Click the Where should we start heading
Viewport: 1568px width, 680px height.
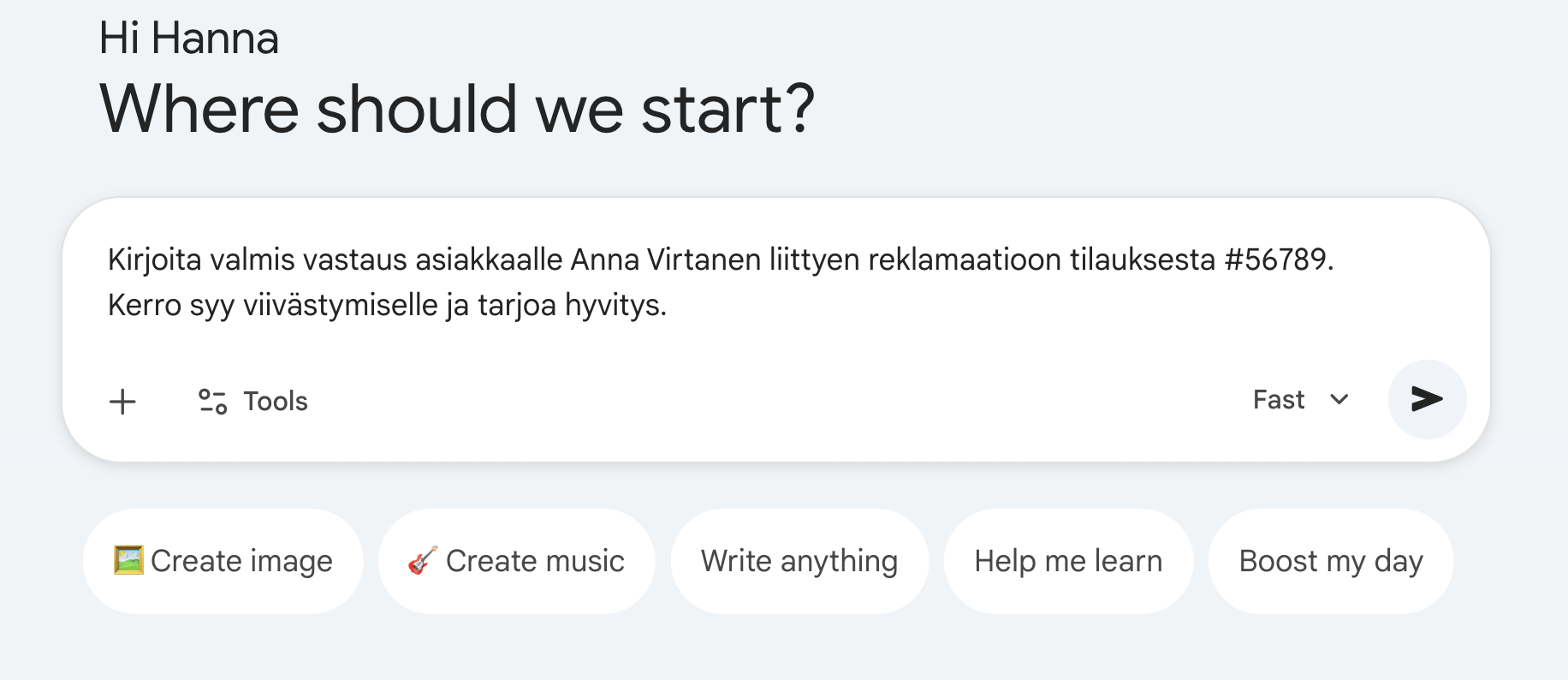coord(457,110)
